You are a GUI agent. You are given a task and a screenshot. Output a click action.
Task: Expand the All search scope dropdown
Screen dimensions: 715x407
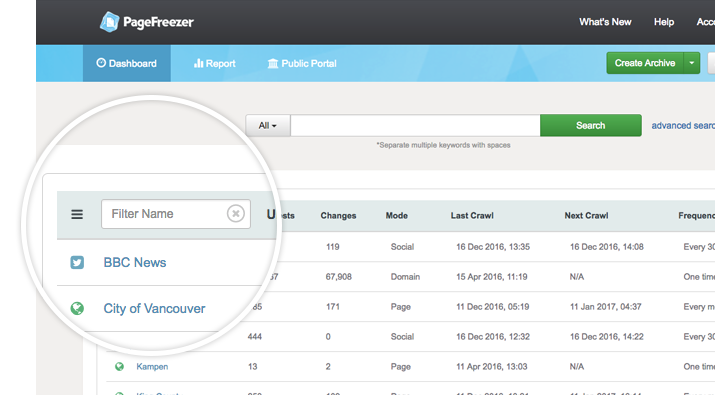[x=268, y=126]
